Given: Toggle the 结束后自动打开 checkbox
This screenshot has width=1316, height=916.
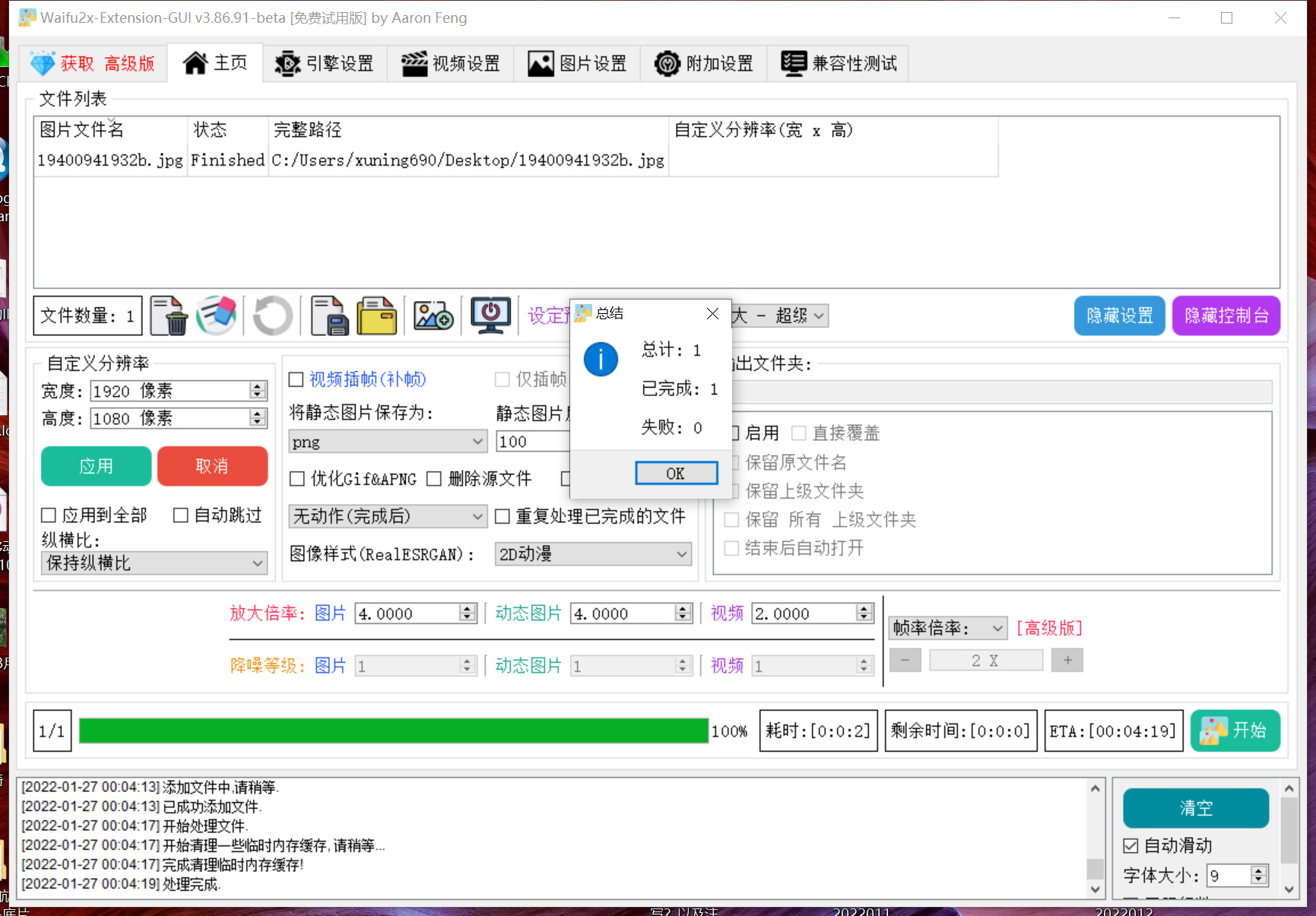Looking at the screenshot, I should (731, 548).
